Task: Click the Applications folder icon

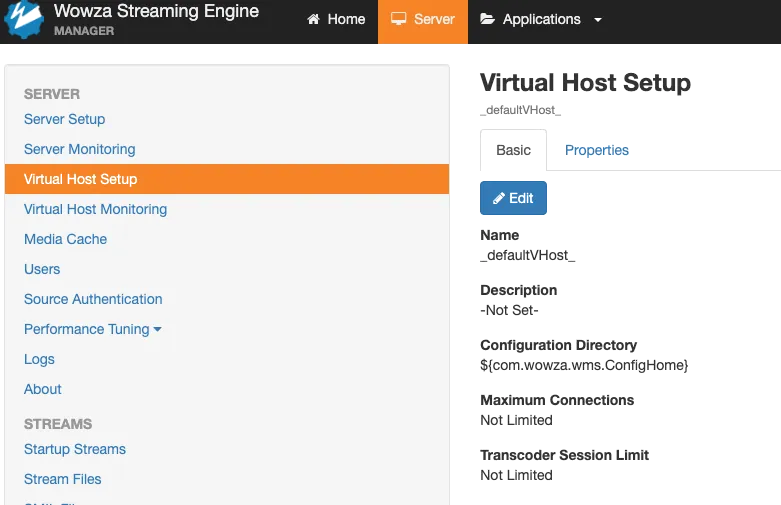Action: (x=487, y=20)
